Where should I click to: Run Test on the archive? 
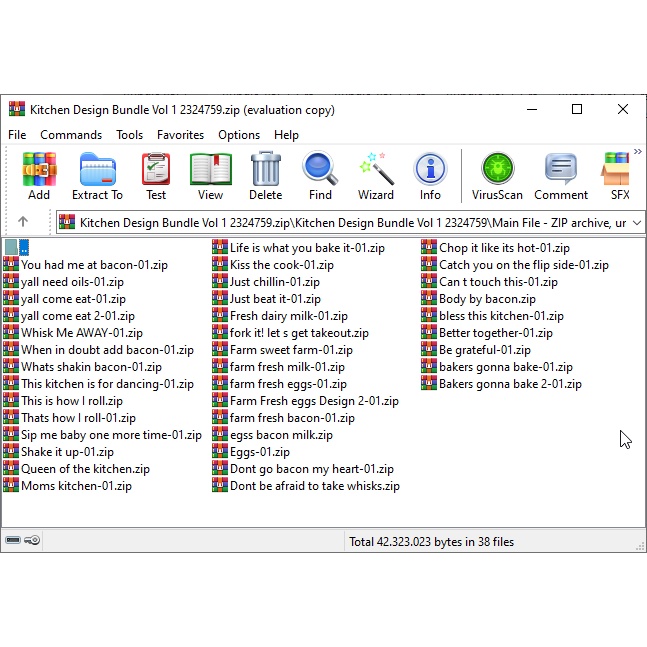[156, 175]
